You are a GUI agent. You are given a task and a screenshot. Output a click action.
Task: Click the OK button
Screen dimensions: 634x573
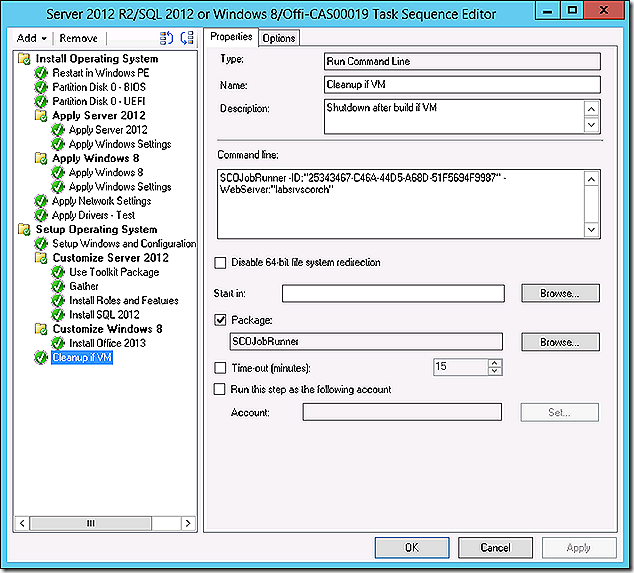point(412,548)
